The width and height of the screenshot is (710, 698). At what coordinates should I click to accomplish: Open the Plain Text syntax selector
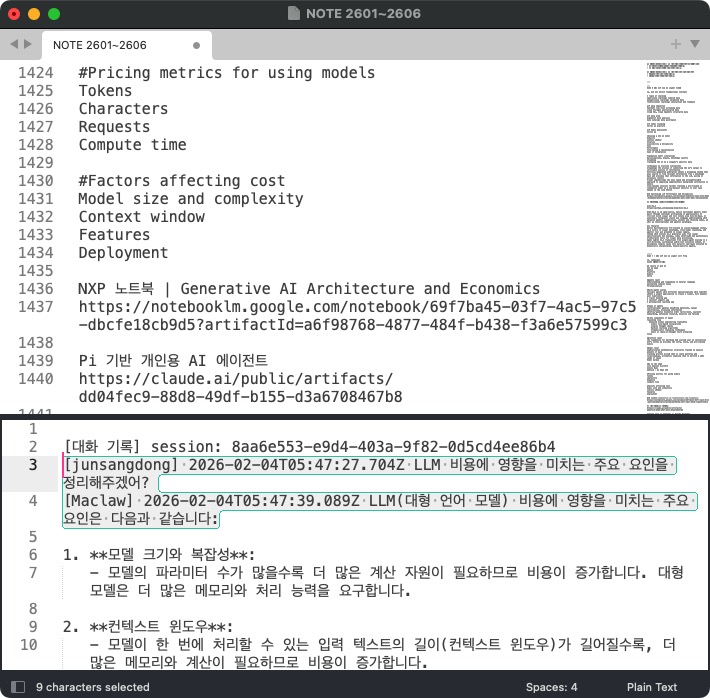click(652, 687)
